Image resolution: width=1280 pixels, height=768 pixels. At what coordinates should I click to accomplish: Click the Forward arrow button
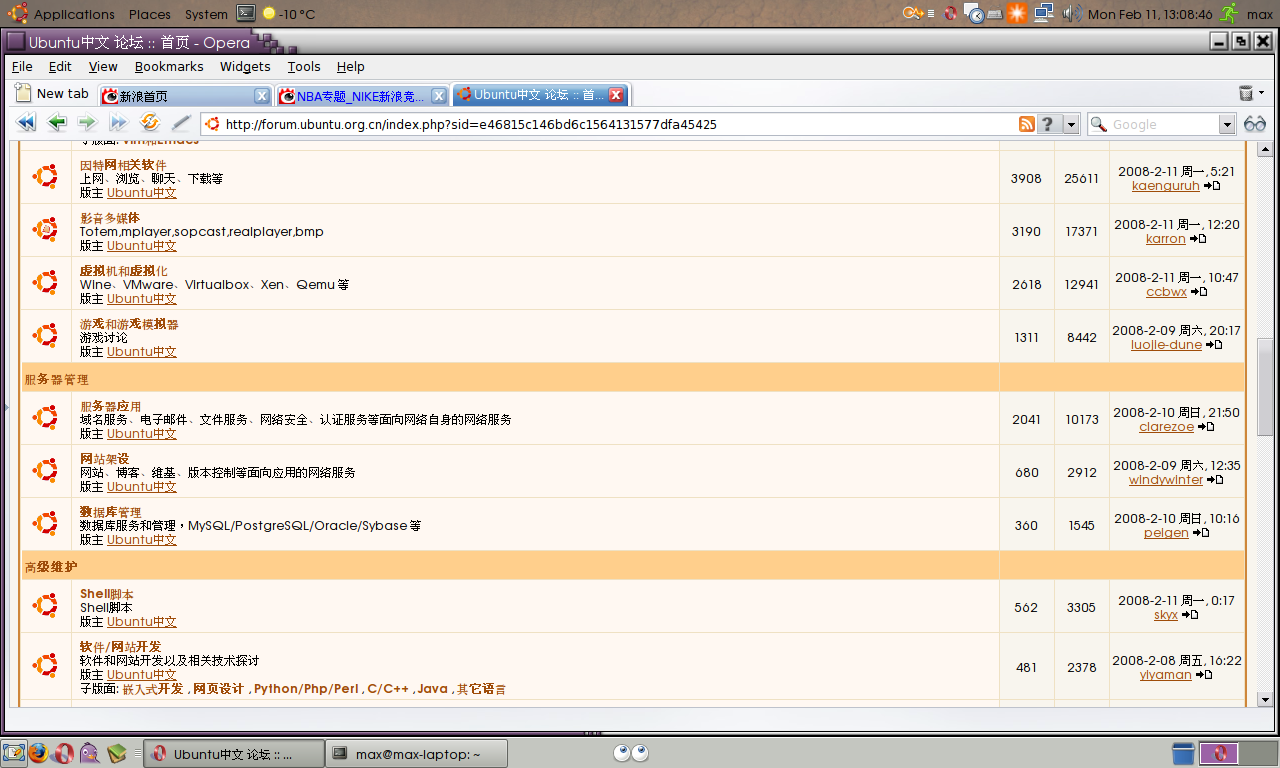point(87,123)
